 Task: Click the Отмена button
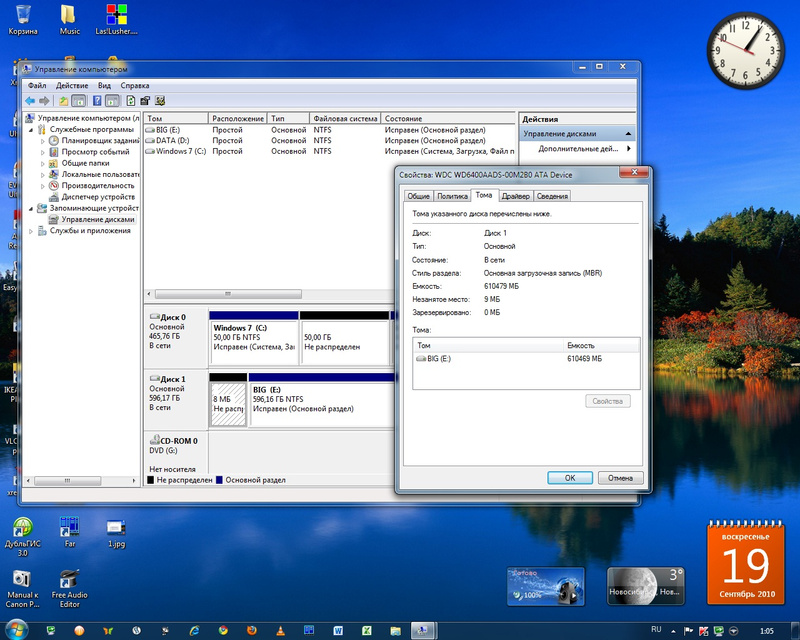click(x=619, y=478)
